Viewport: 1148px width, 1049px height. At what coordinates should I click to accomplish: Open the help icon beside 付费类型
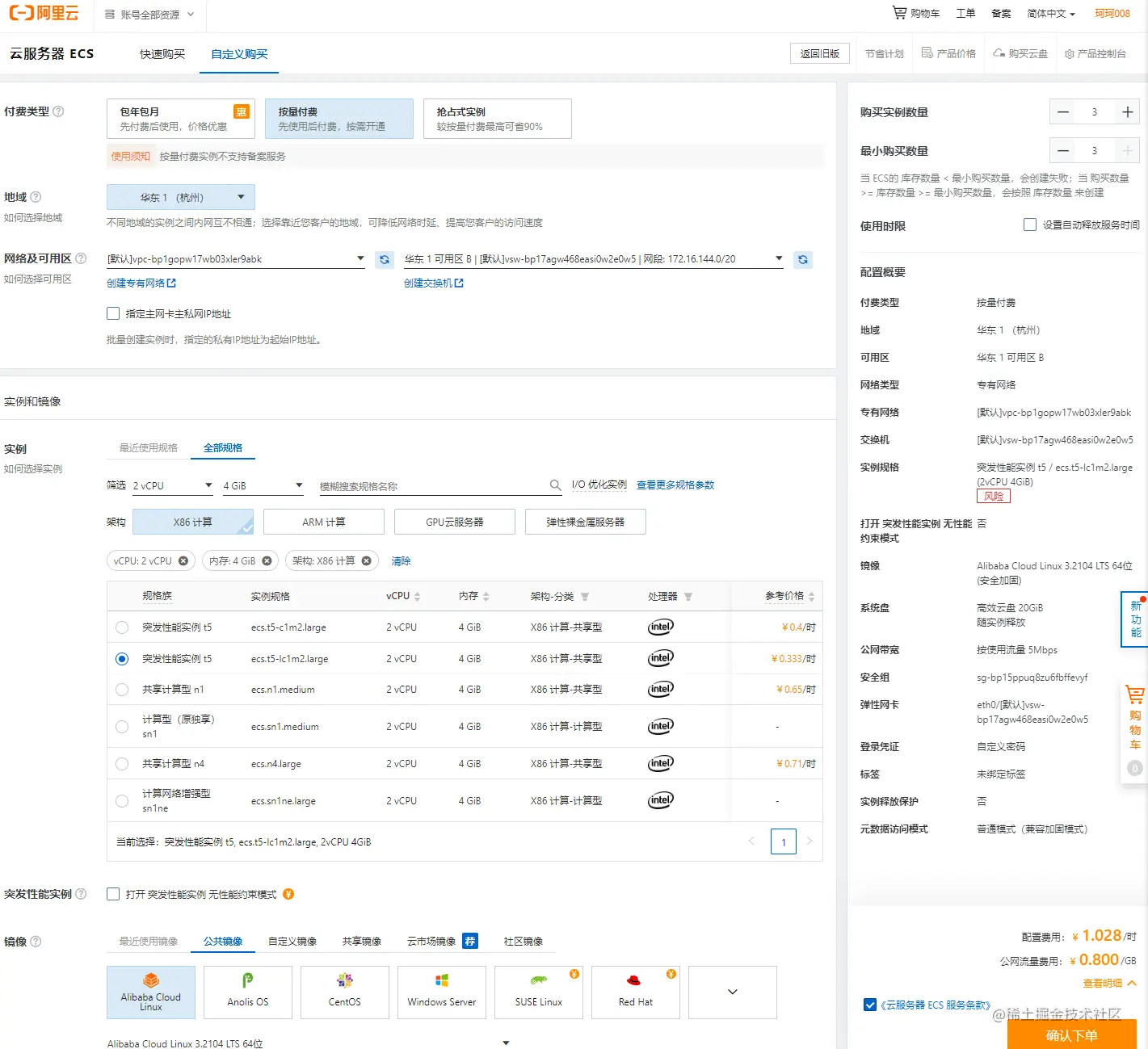[x=58, y=111]
